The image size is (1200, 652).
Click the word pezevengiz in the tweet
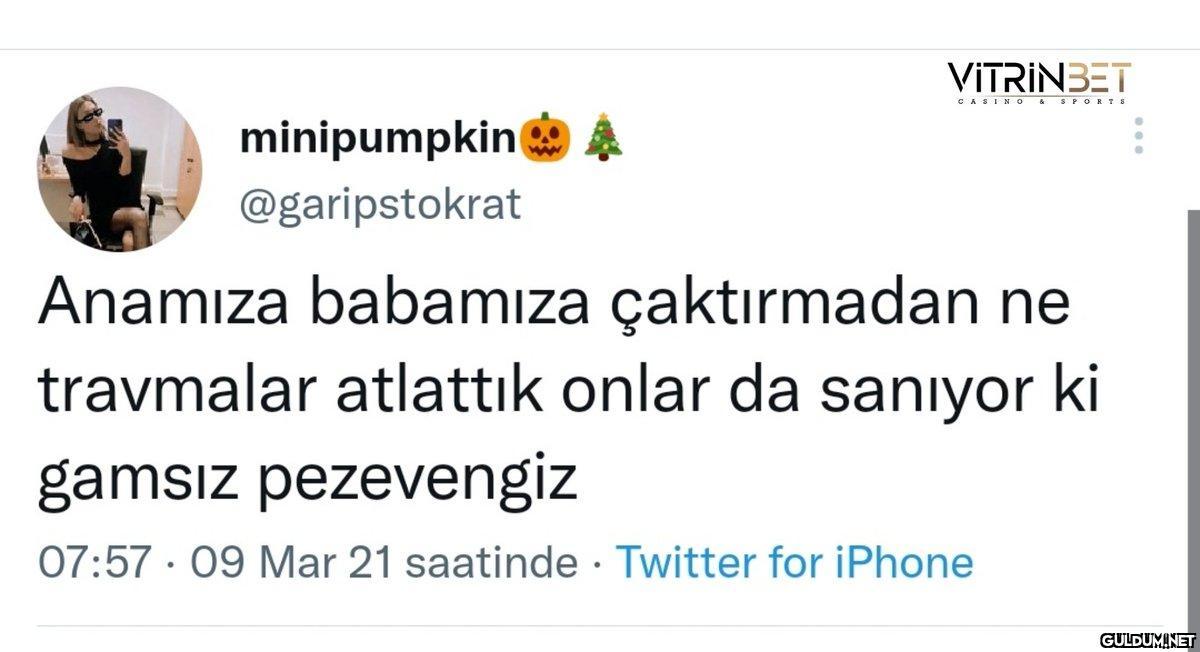click(418, 482)
